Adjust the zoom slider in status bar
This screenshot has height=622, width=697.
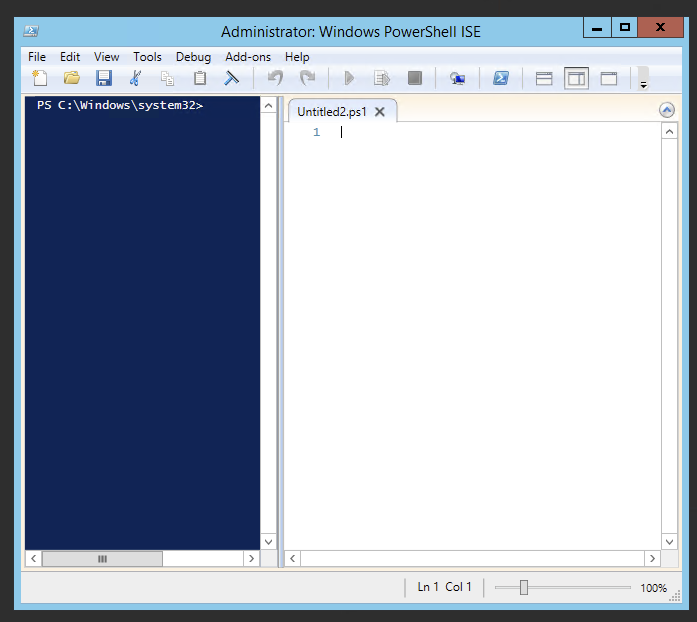(523, 588)
